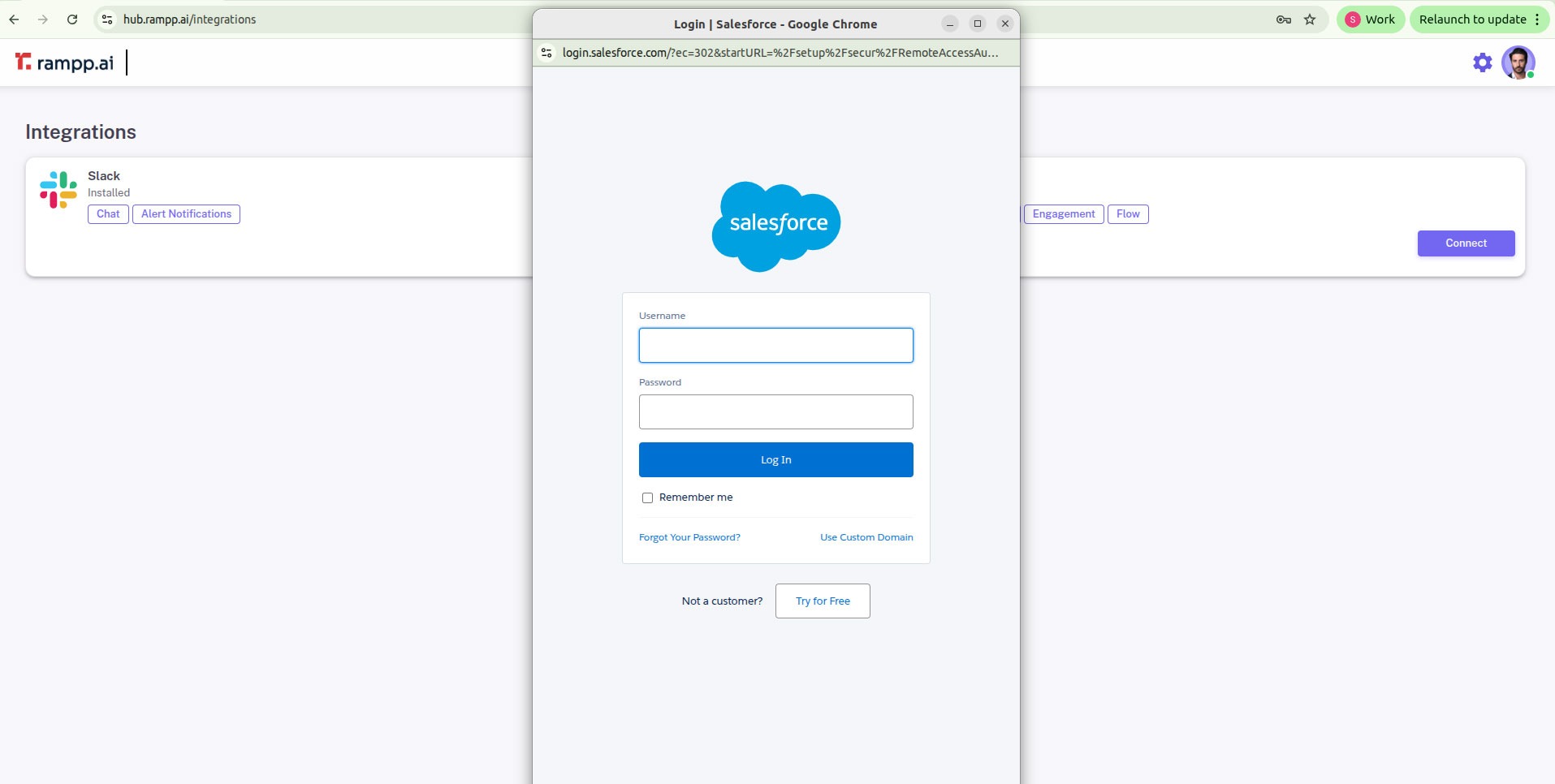Screen dimensions: 1555x784
Task: View site info icon in popup address bar
Action: coord(547,53)
